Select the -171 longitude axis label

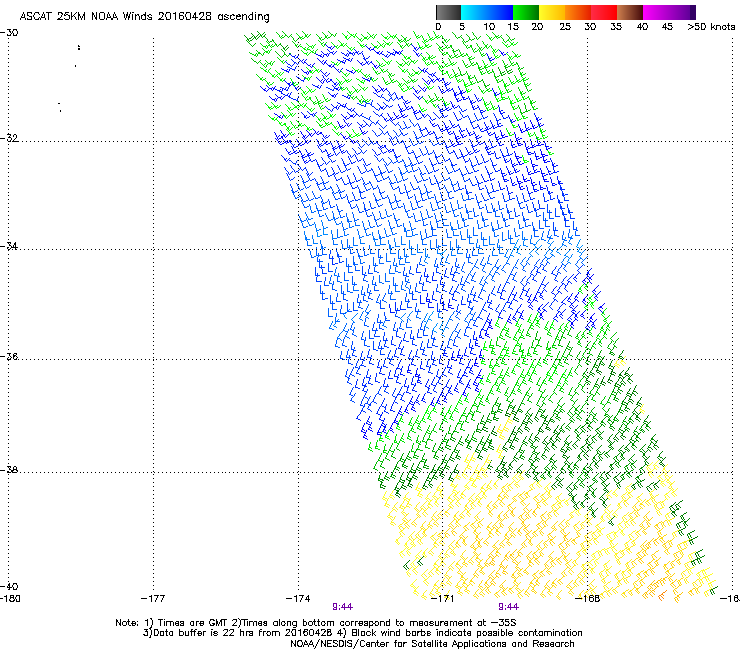click(442, 599)
